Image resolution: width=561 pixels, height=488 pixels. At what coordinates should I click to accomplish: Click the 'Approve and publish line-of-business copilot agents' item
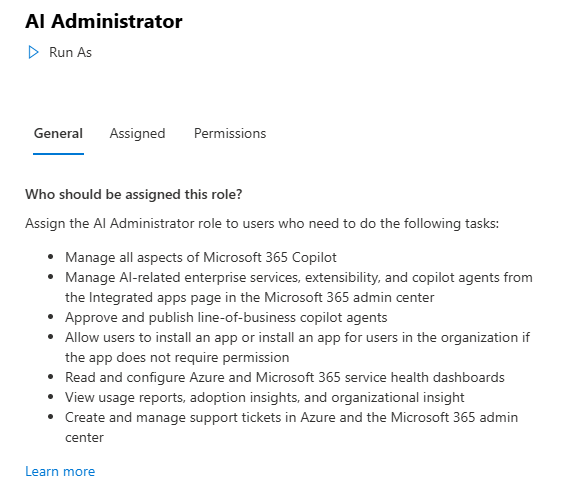[226, 318]
